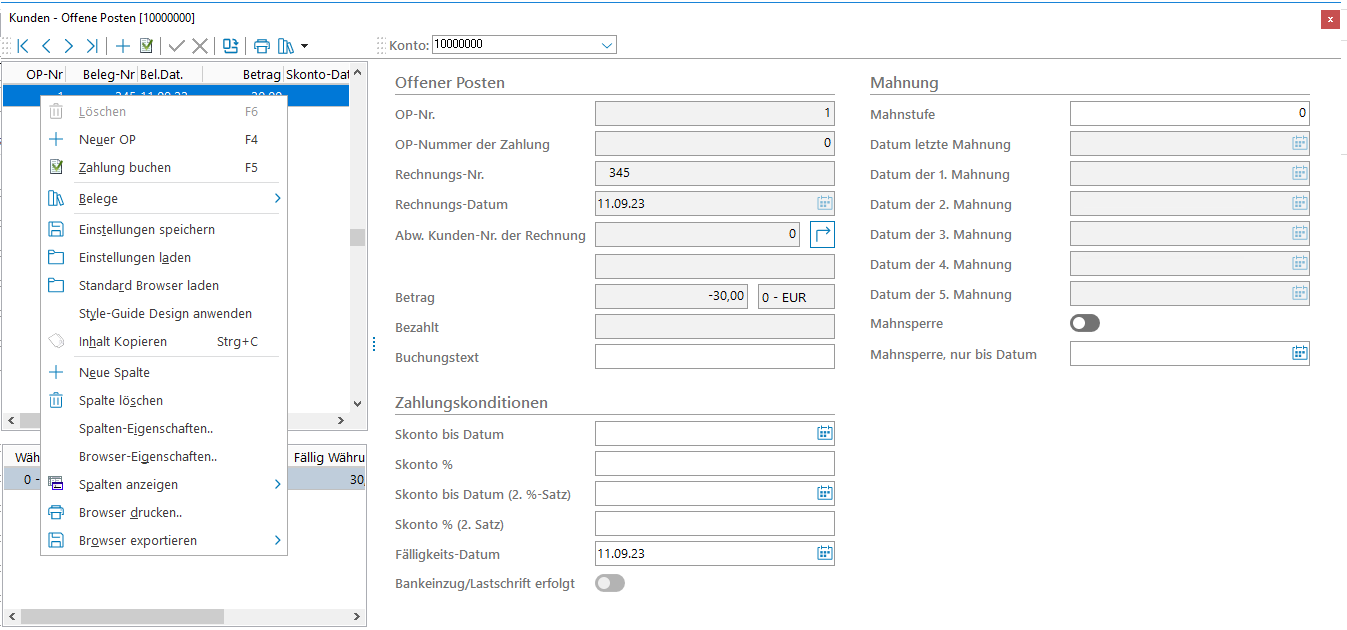Go to the next record arrow
Screen dimensions: 1347x630
68,46
